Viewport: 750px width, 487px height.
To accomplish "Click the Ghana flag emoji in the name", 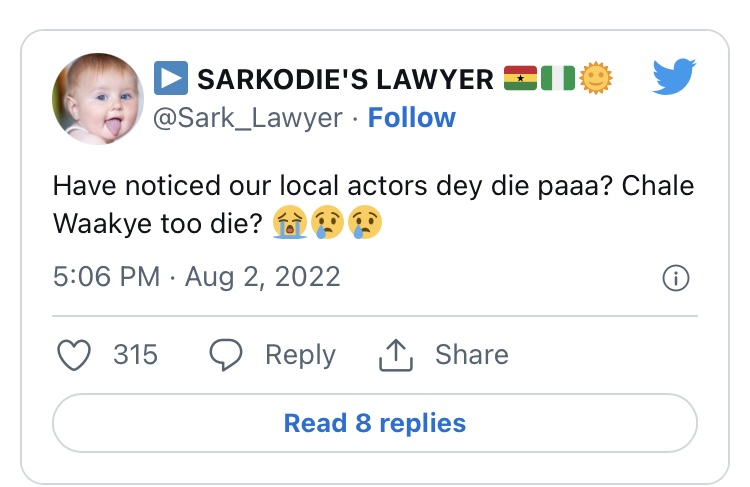I will coord(520,77).
